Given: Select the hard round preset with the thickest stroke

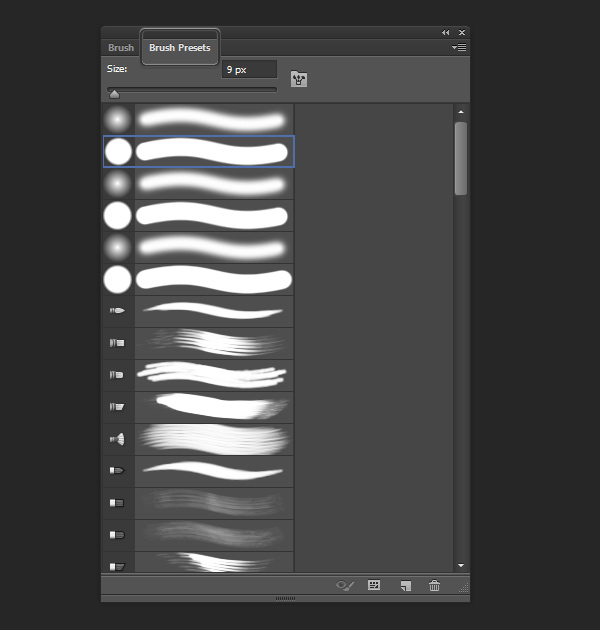Looking at the screenshot, I should (199, 279).
